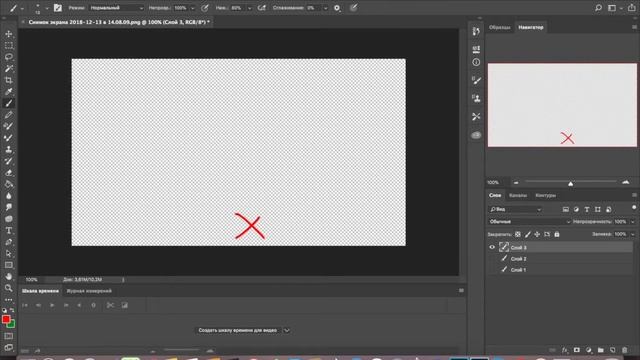The height and width of the screenshot is (360, 640).
Task: Open layer blend mode dropdown Обычные
Action: click(529, 222)
